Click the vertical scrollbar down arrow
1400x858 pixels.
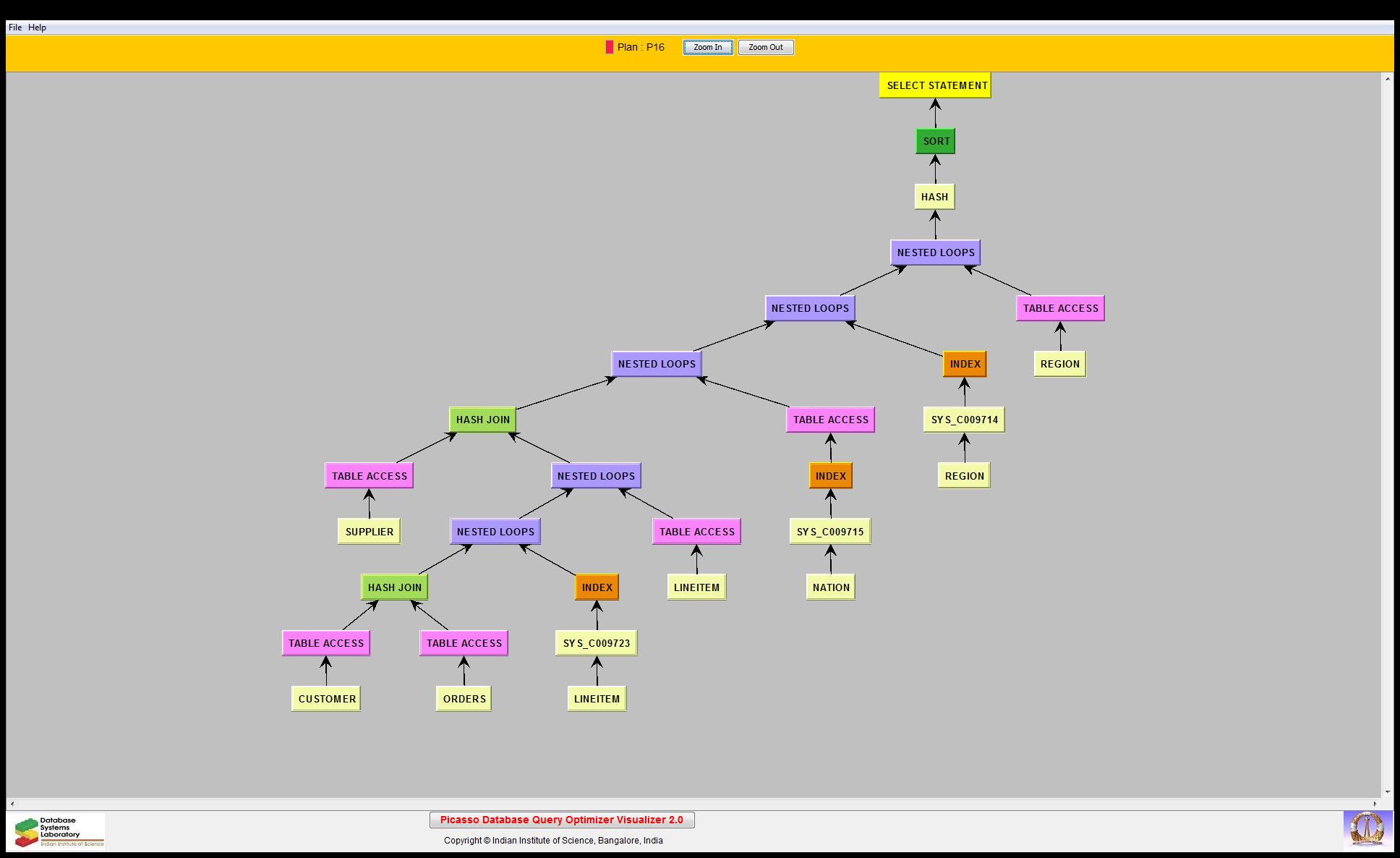click(1387, 792)
